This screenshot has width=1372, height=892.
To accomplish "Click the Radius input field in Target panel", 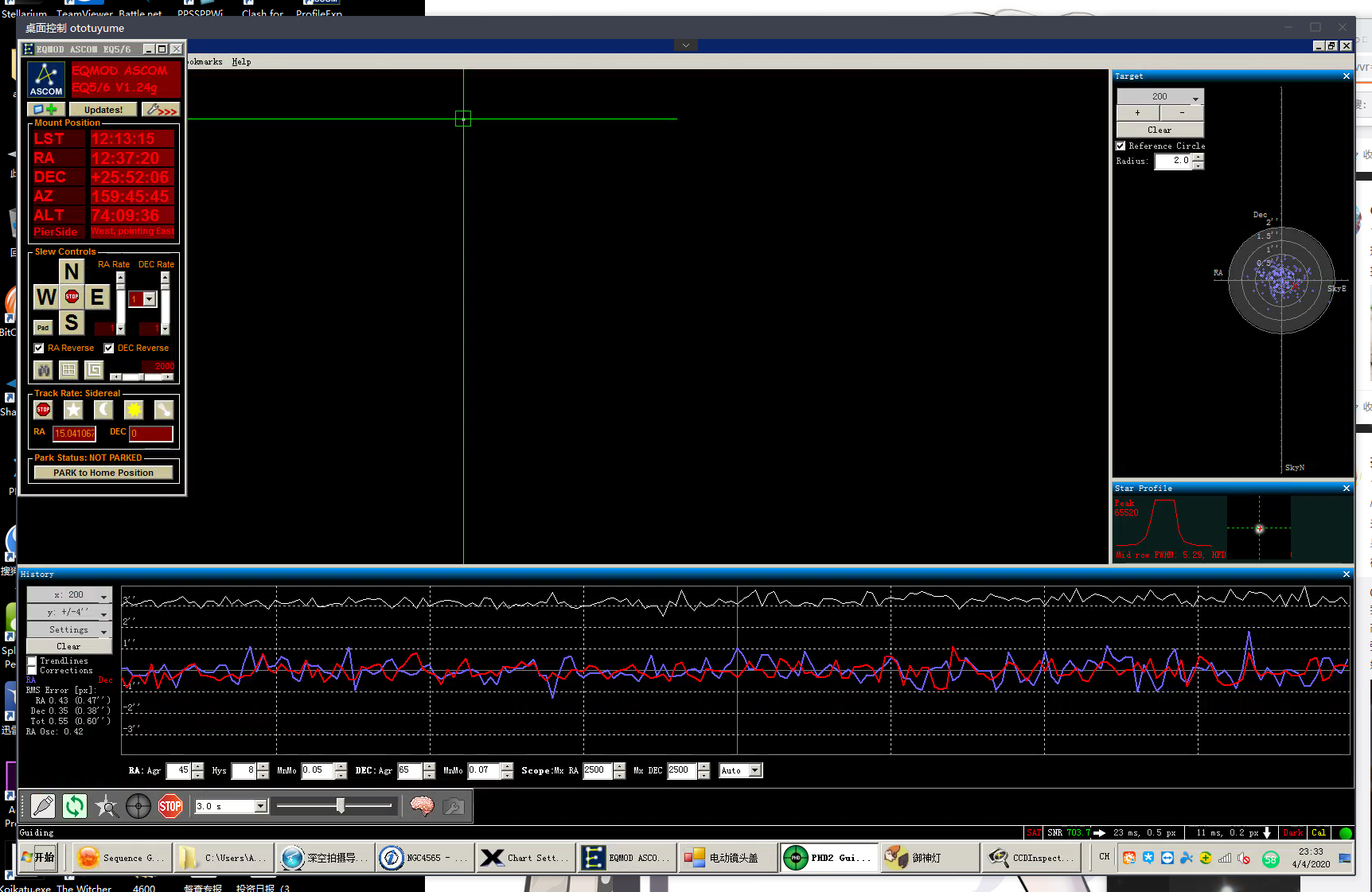I will coord(1174,161).
